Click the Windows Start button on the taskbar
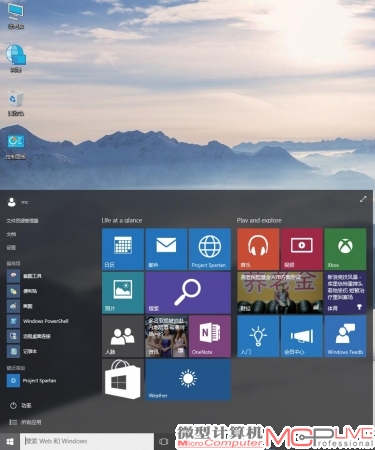375x450 pixels. coord(10,441)
